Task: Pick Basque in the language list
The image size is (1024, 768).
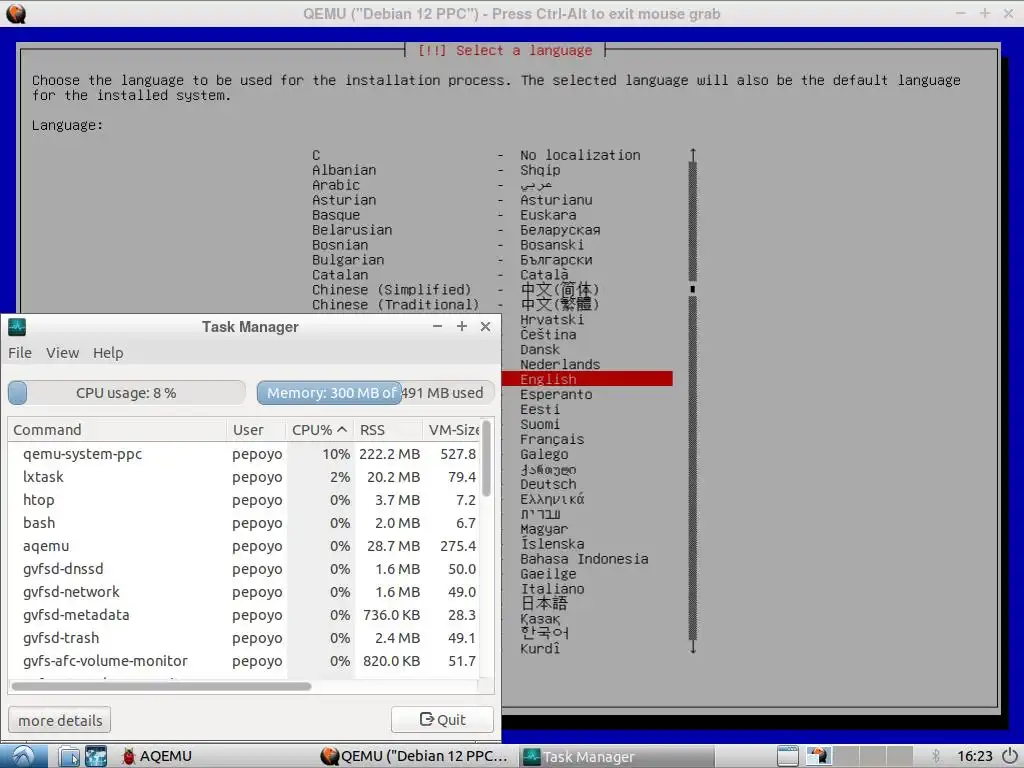Action: click(336, 216)
